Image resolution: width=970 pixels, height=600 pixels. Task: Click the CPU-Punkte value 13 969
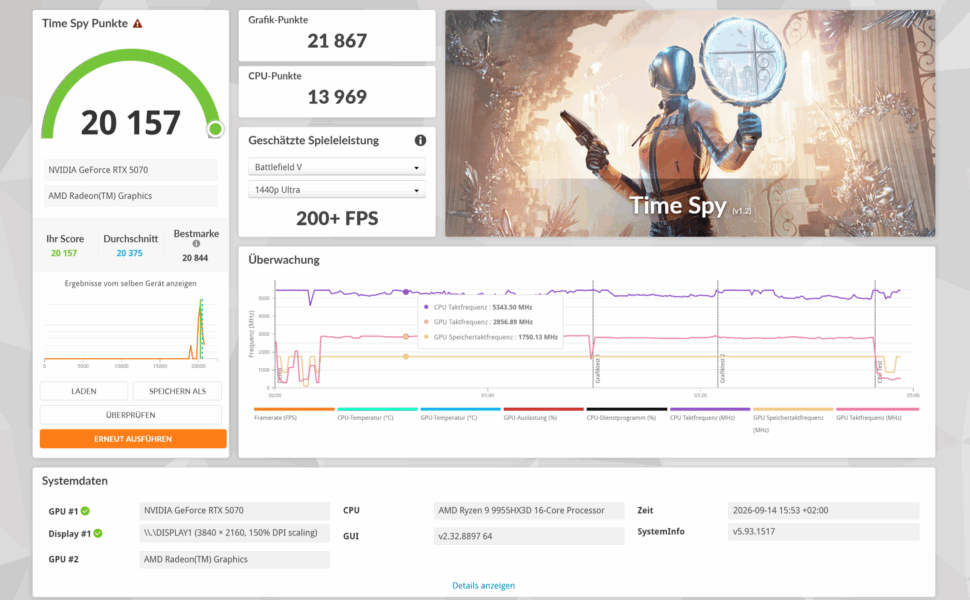pyautogui.click(x=337, y=97)
